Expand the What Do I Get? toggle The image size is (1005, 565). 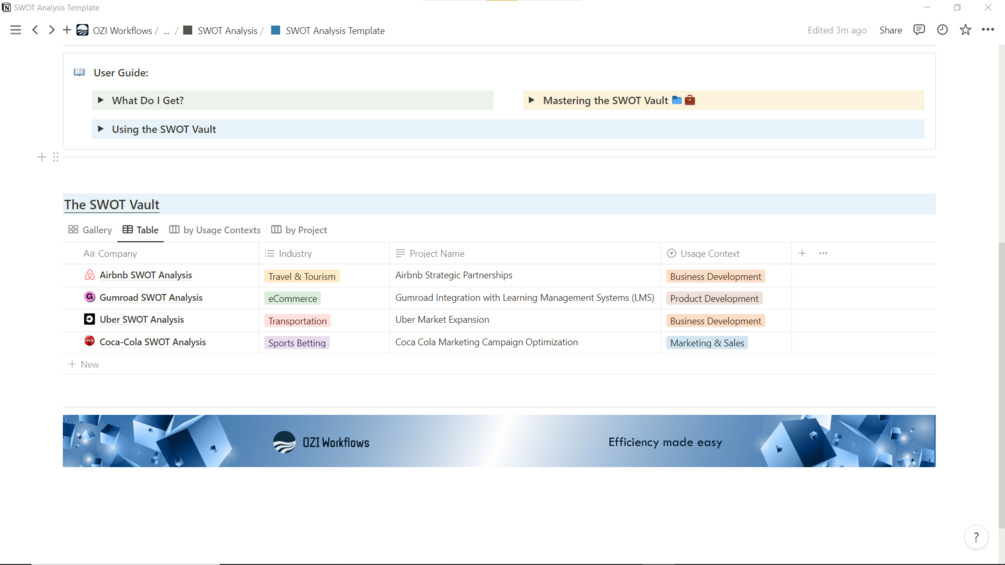101,100
